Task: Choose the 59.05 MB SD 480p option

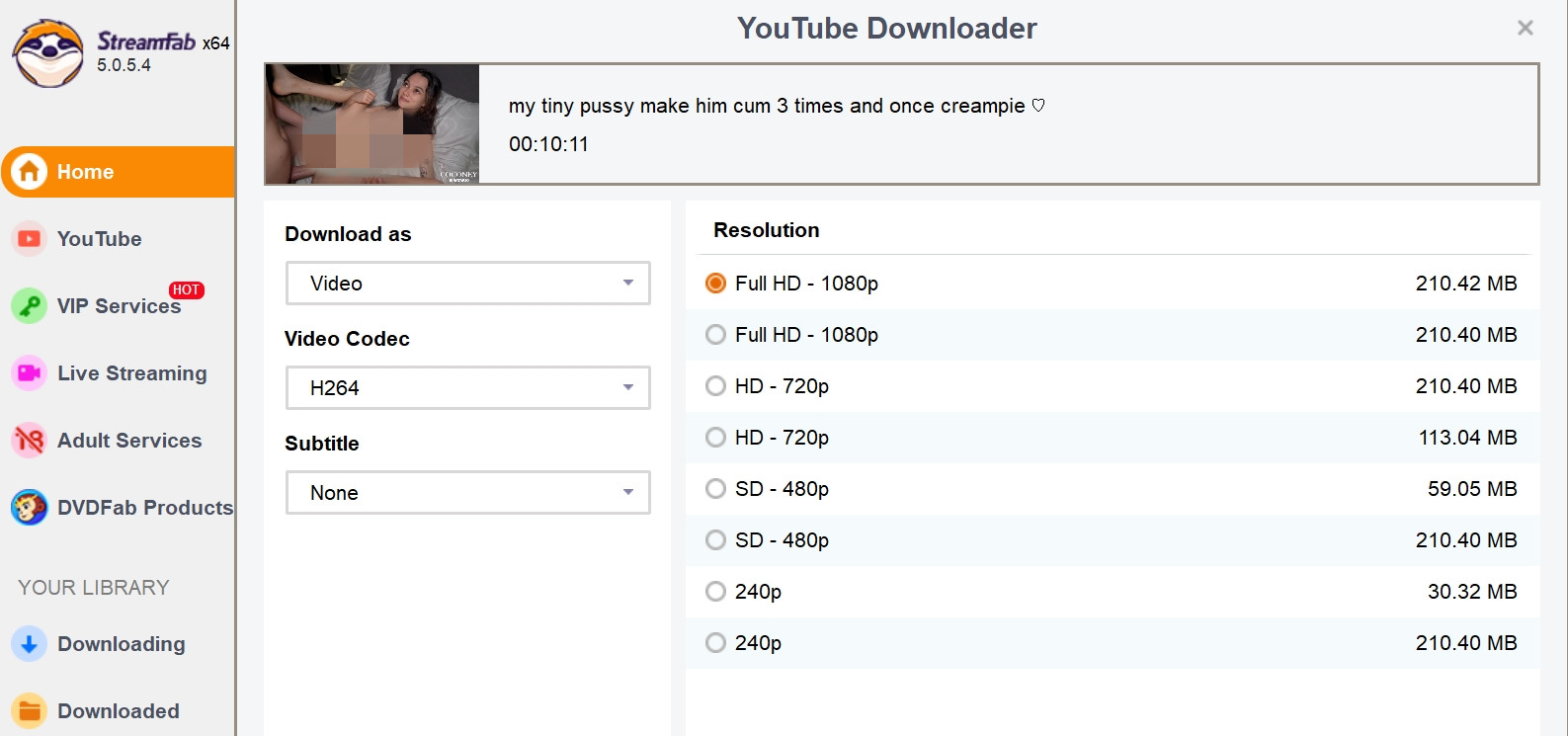Action: (1113, 489)
